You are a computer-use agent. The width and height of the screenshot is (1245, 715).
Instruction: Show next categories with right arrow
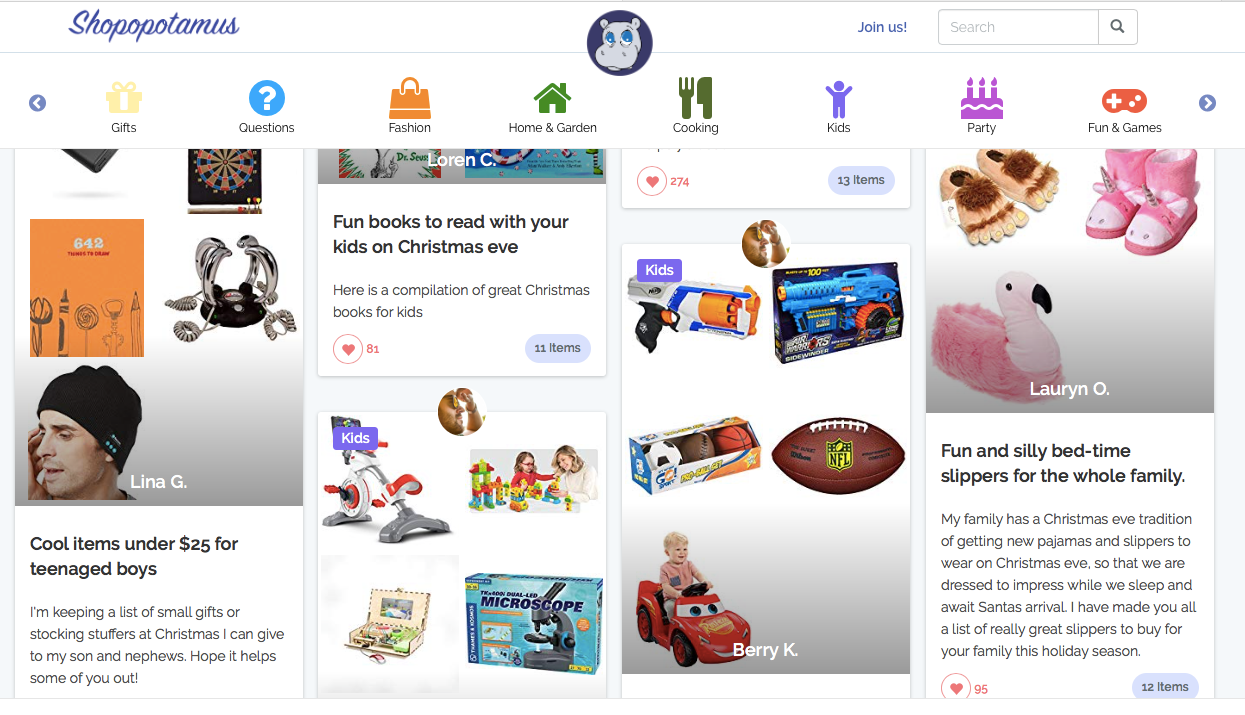point(1207,103)
